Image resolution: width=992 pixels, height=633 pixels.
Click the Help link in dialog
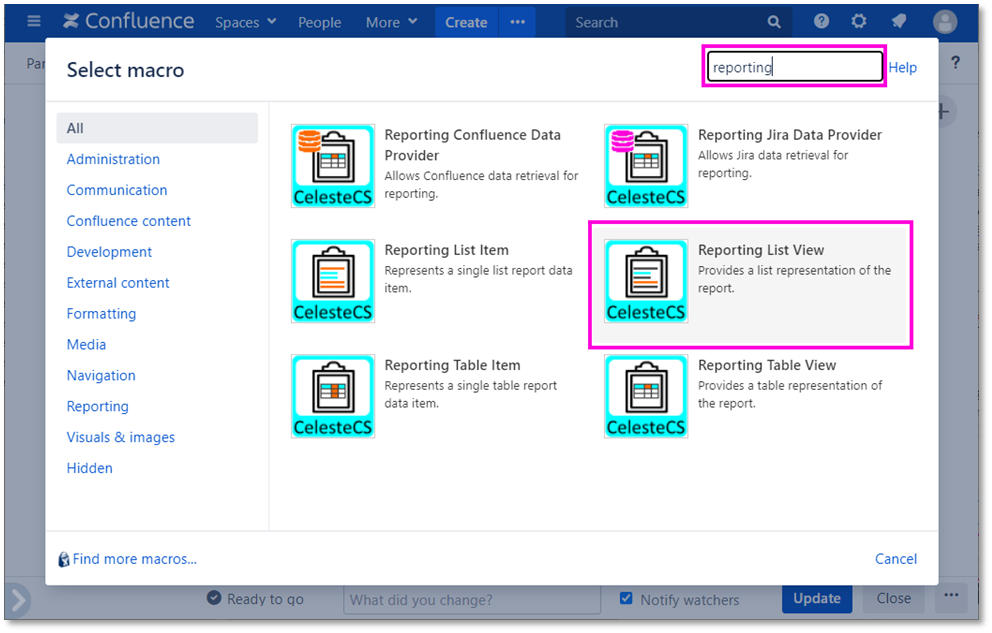902,68
